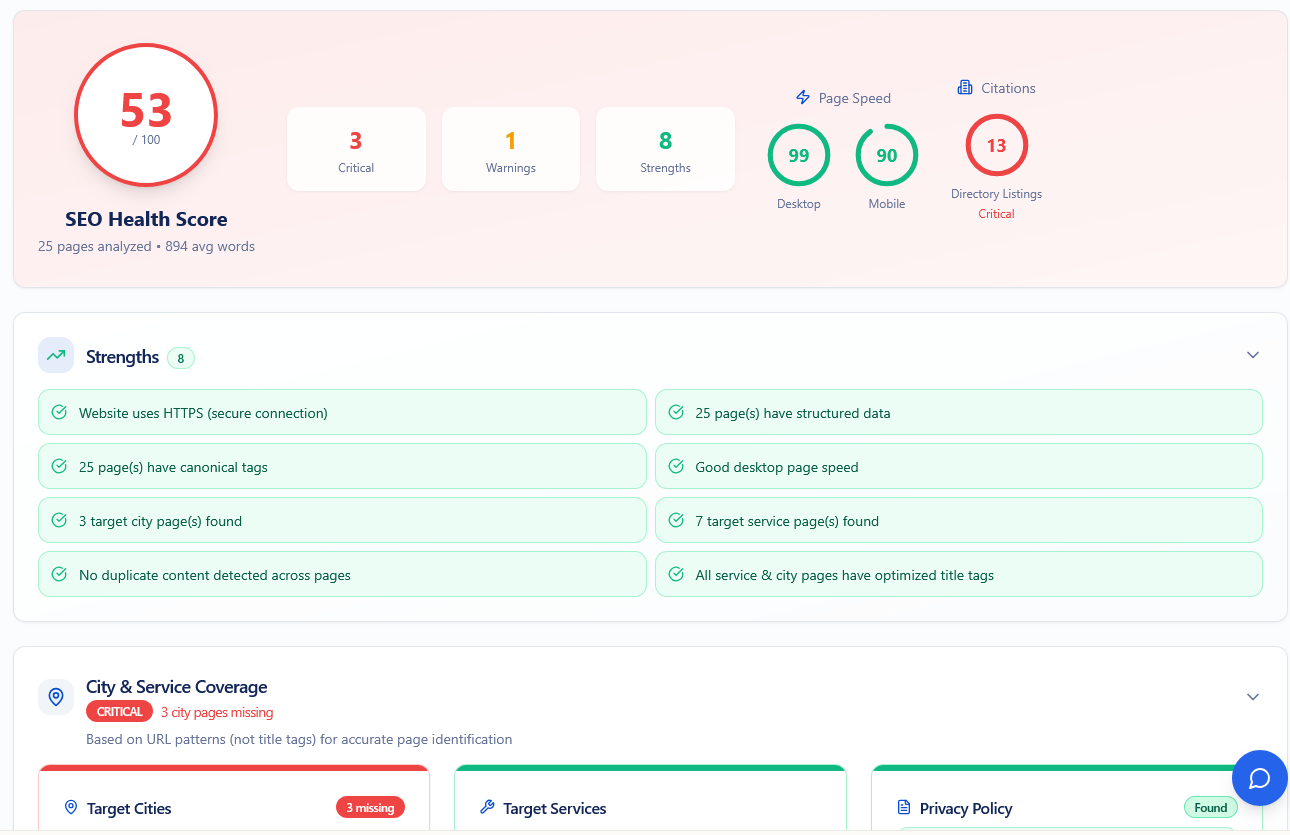Click the CRITICAL badge under City & Service Coverage
This screenshot has height=835, width=1290.
point(119,711)
